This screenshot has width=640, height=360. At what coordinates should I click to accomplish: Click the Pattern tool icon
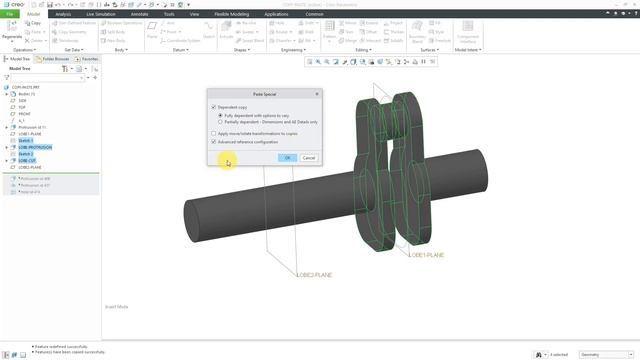[329, 26]
